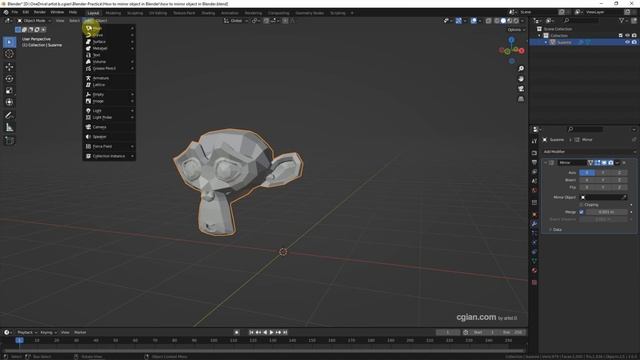Click the zoom view magnifier icon
This screenshot has height=360, width=640.
coord(521,69)
